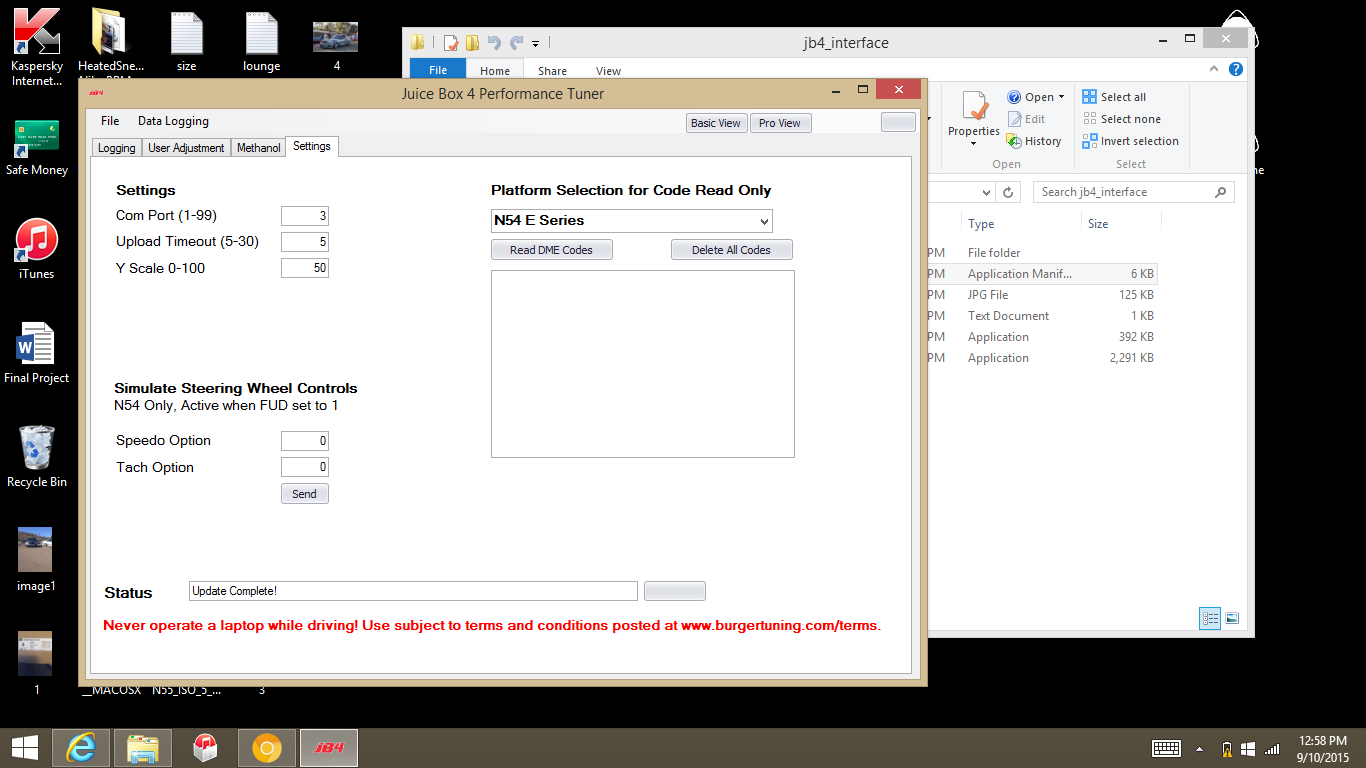
Task: Click the JB4 logo in the title bar
Action: tap(97, 93)
